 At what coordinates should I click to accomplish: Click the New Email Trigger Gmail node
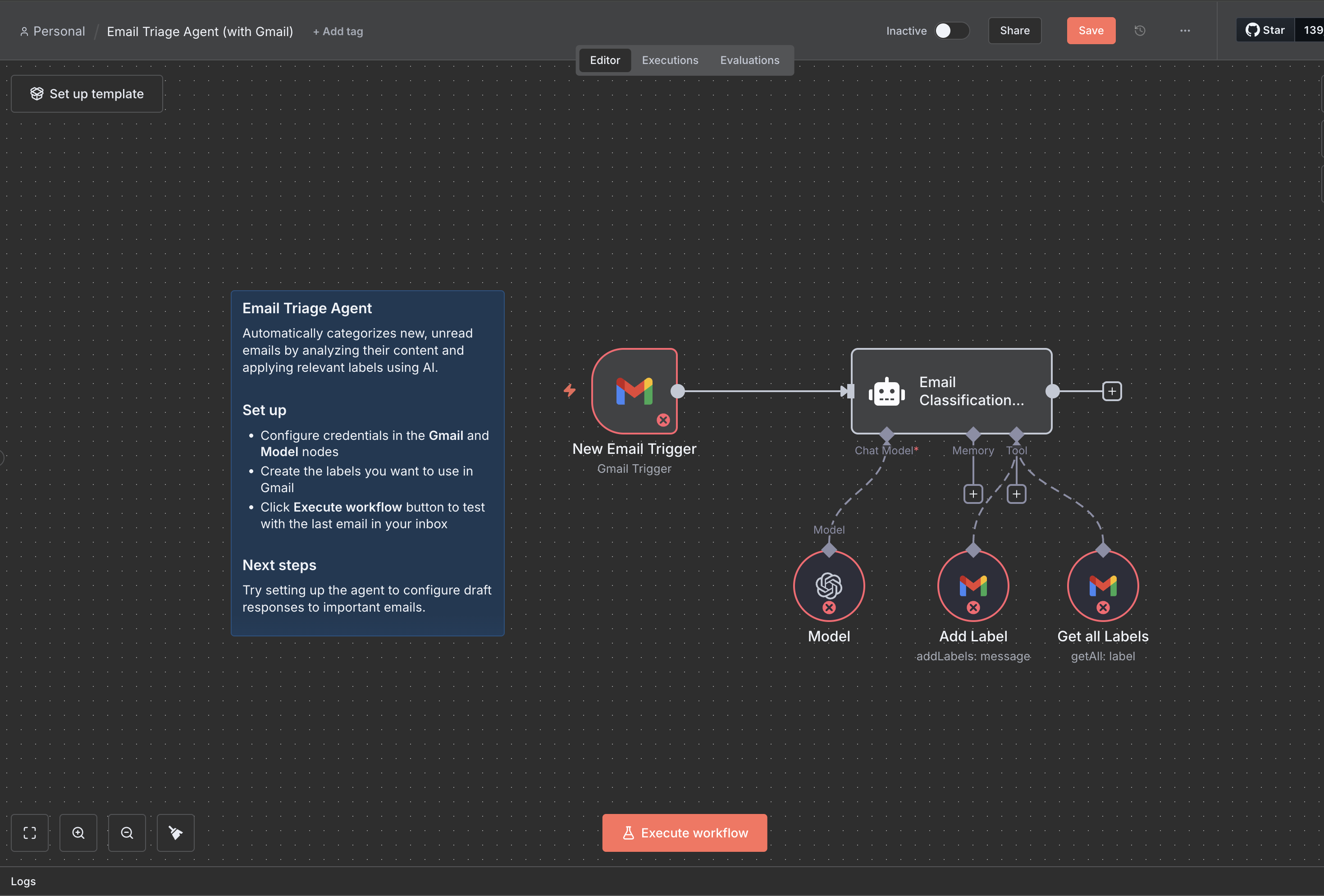[634, 391]
